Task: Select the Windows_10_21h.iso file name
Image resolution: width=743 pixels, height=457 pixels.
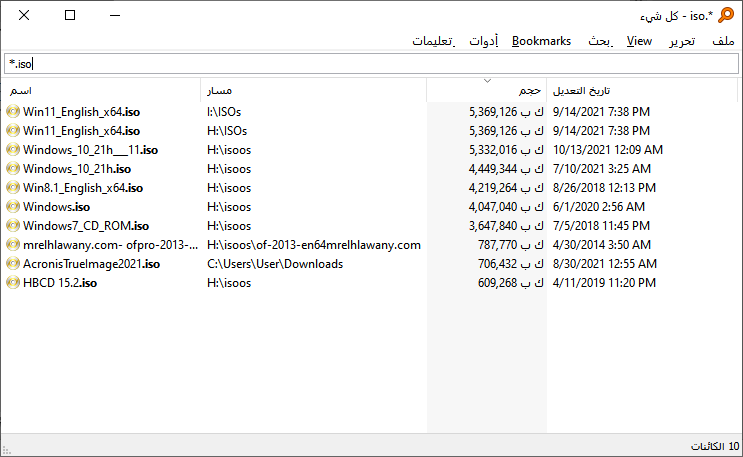Action: [x=77, y=169]
